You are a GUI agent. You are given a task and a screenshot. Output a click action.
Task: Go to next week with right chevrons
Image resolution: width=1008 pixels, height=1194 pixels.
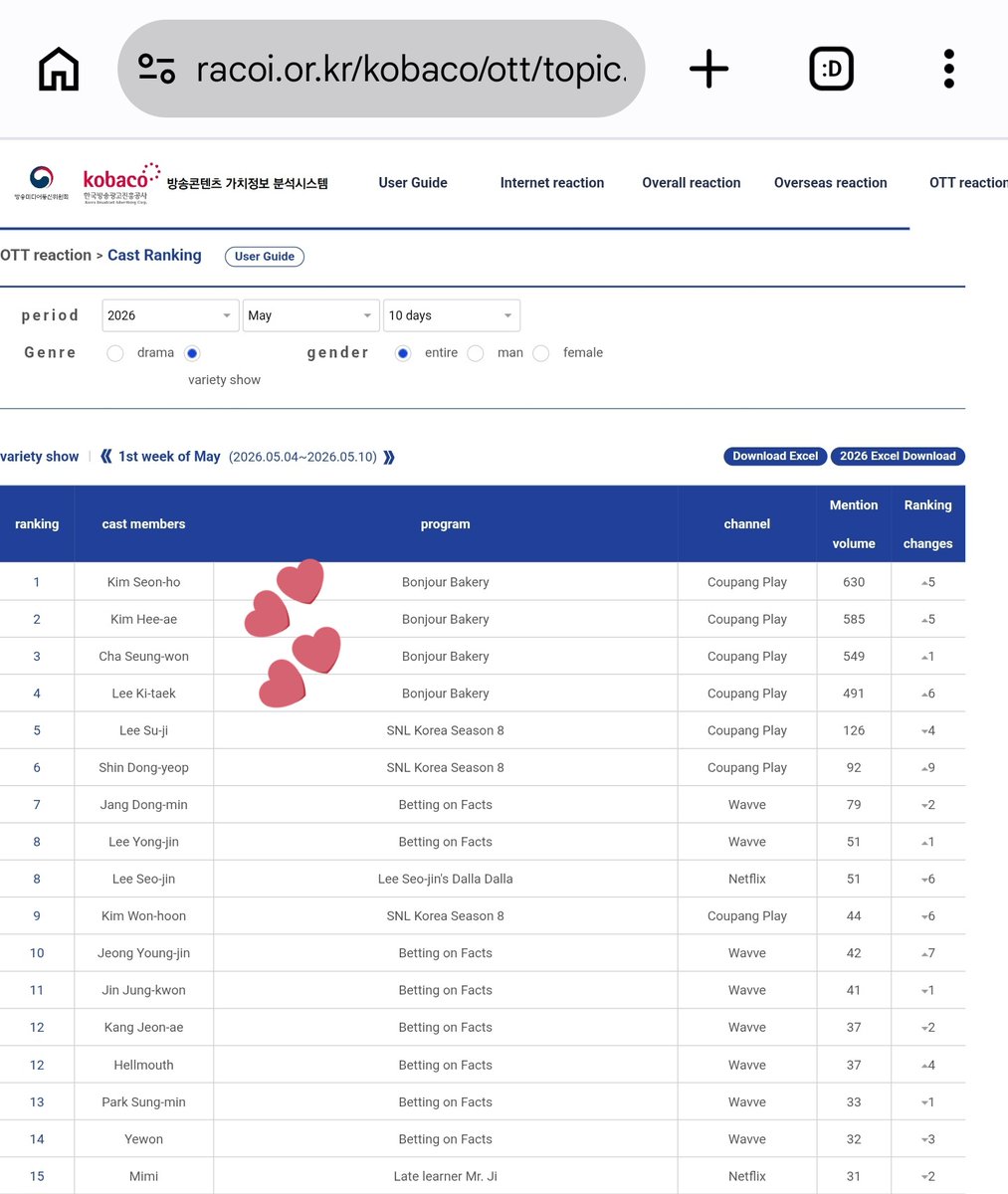pos(389,457)
